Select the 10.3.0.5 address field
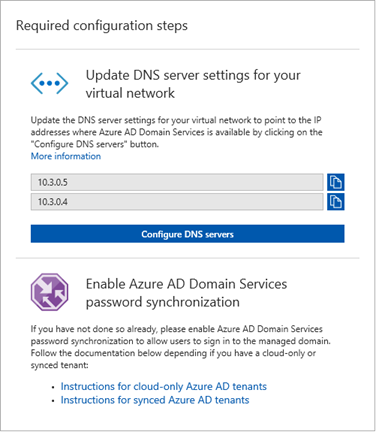 [177, 182]
